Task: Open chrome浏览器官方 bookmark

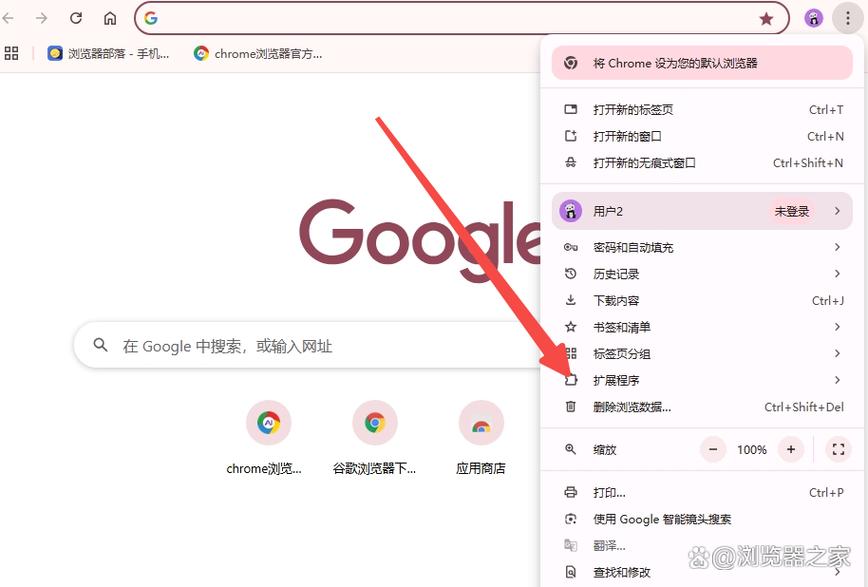Action: click(x=258, y=53)
